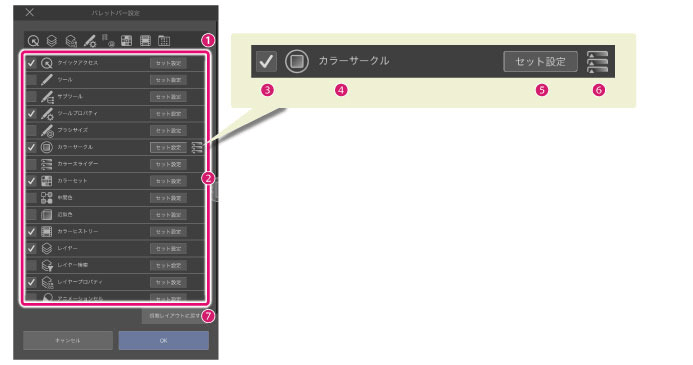Open セット設定 for カラーヒストリー row
The width and height of the screenshot is (693, 365).
coord(168,231)
